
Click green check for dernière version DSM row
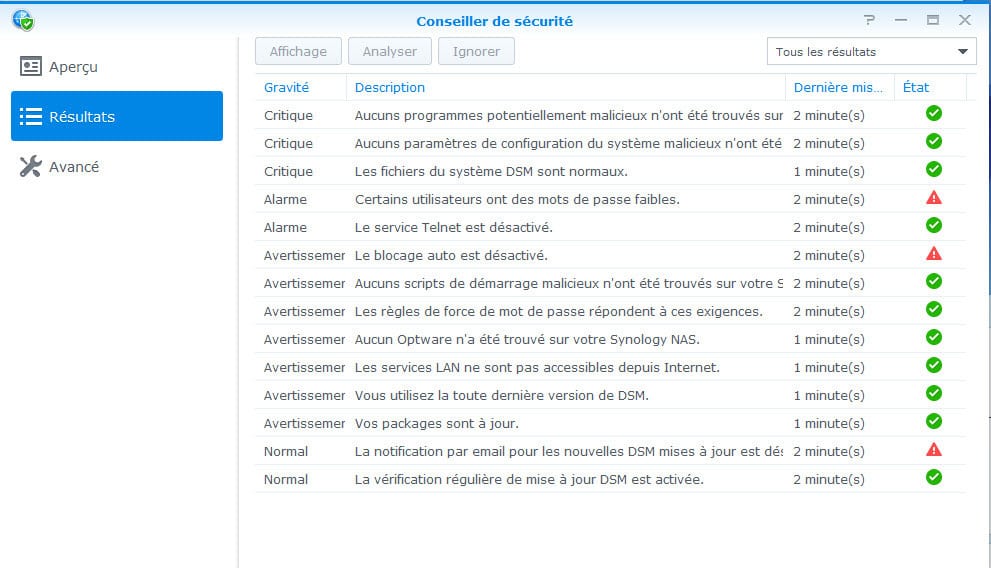click(933, 393)
